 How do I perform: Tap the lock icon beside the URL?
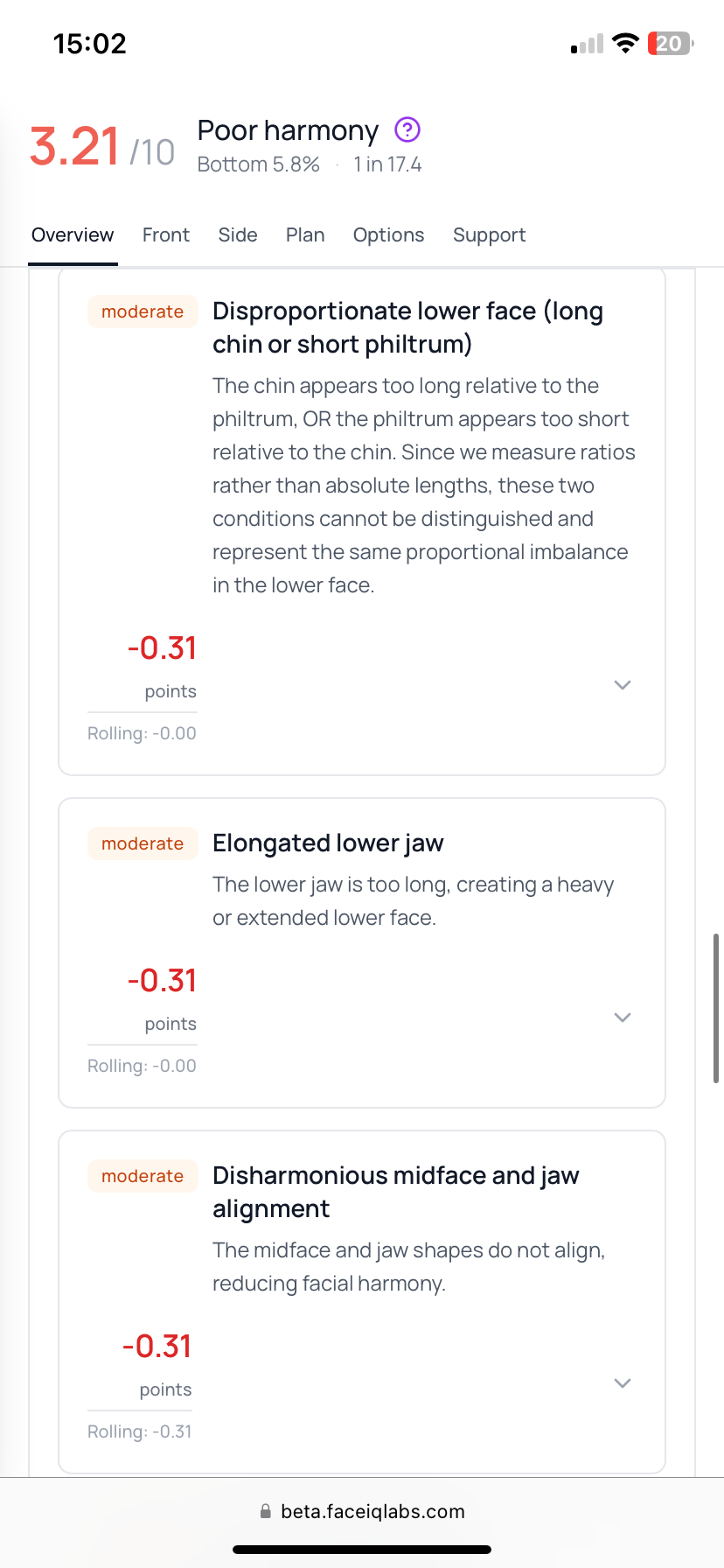266,1511
